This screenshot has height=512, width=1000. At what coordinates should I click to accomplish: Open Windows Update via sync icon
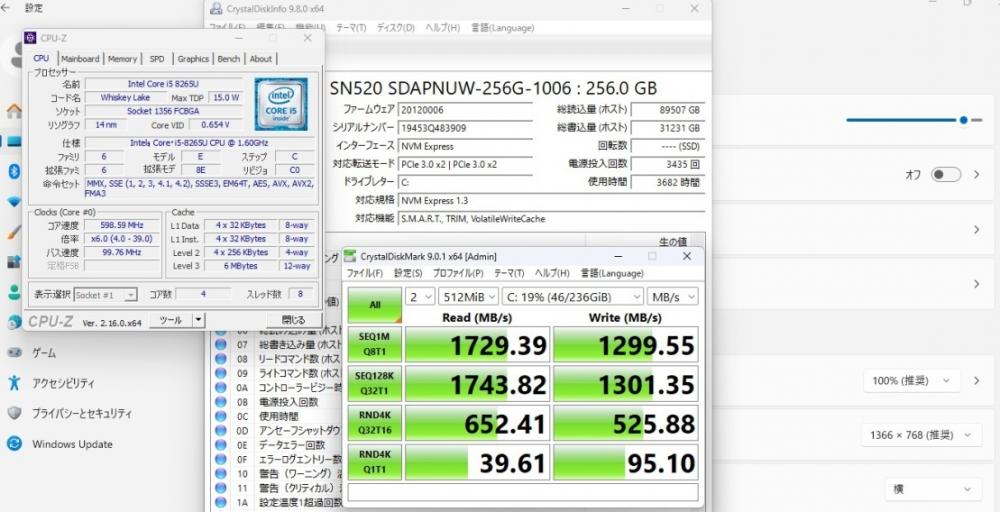coord(14,444)
